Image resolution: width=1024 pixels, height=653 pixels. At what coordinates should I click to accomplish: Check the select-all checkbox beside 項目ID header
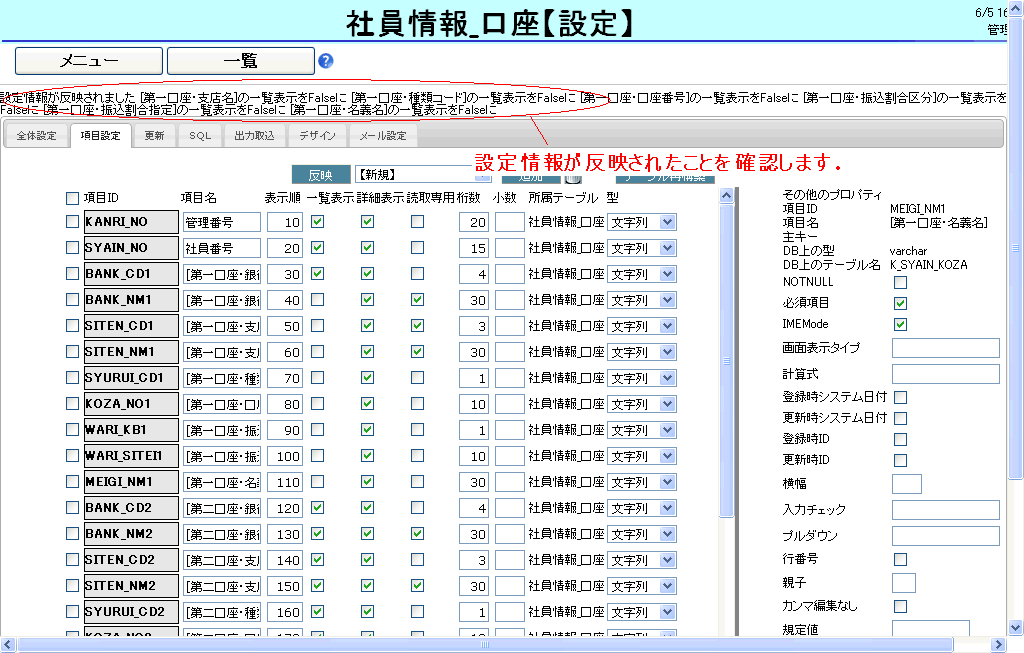pos(72,198)
